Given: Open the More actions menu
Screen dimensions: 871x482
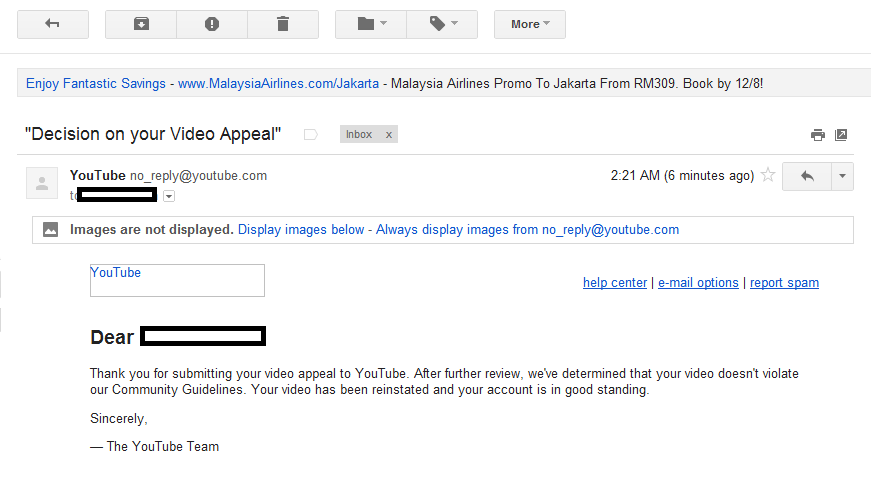Looking at the screenshot, I should click(x=530, y=24).
